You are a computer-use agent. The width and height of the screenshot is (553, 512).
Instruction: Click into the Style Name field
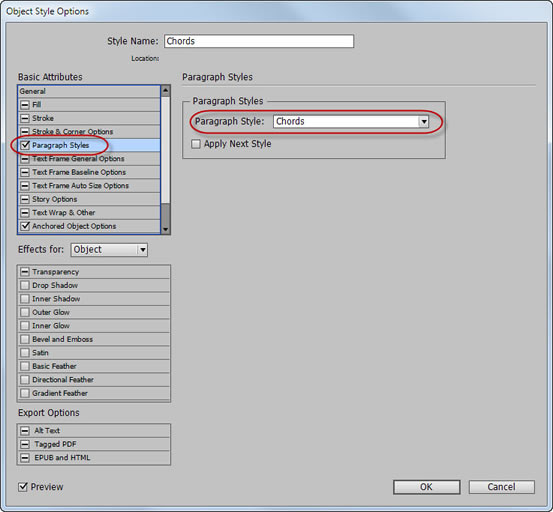click(259, 41)
